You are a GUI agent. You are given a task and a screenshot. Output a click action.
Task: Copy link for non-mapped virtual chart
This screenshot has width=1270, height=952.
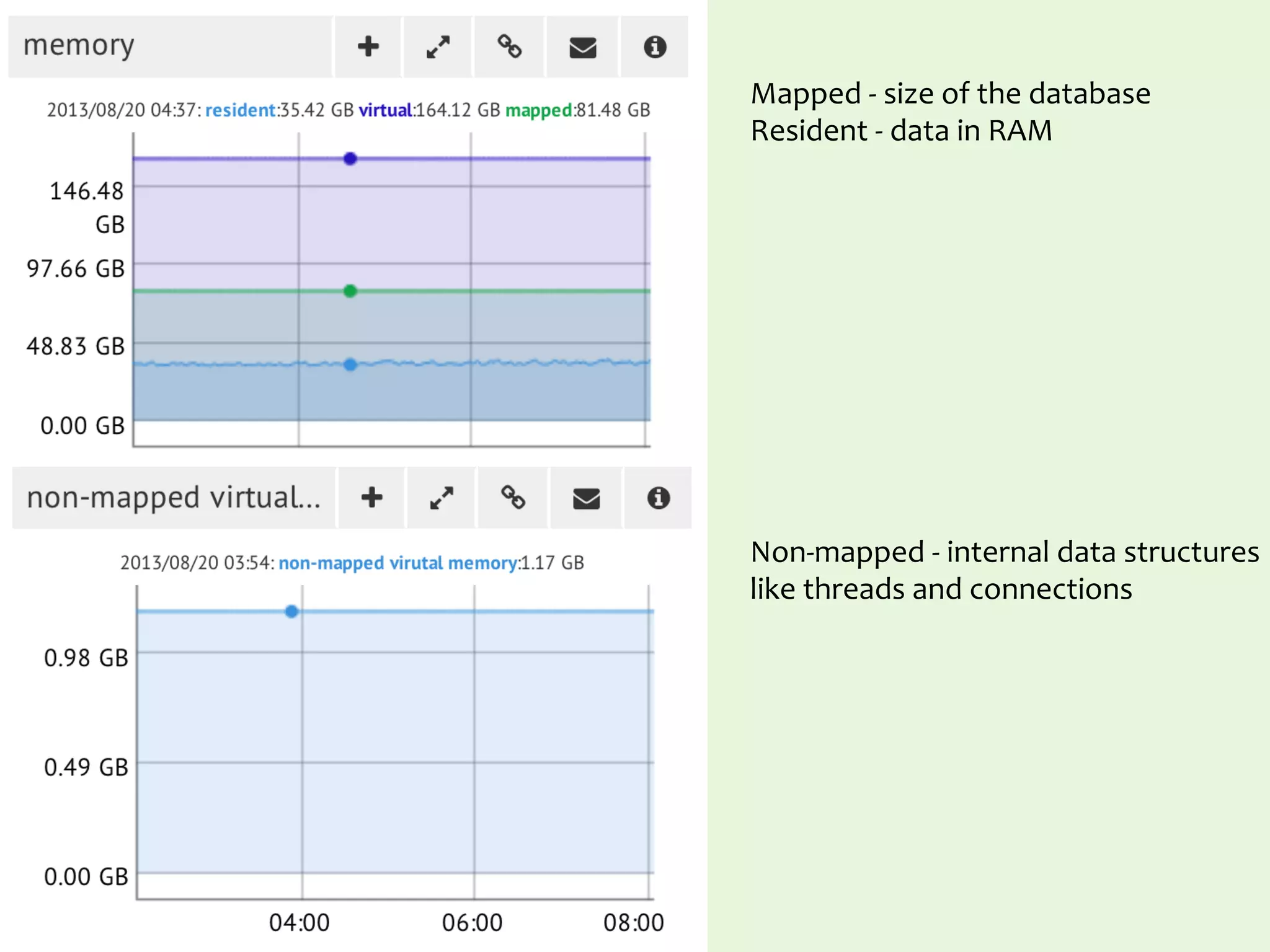coord(513,498)
